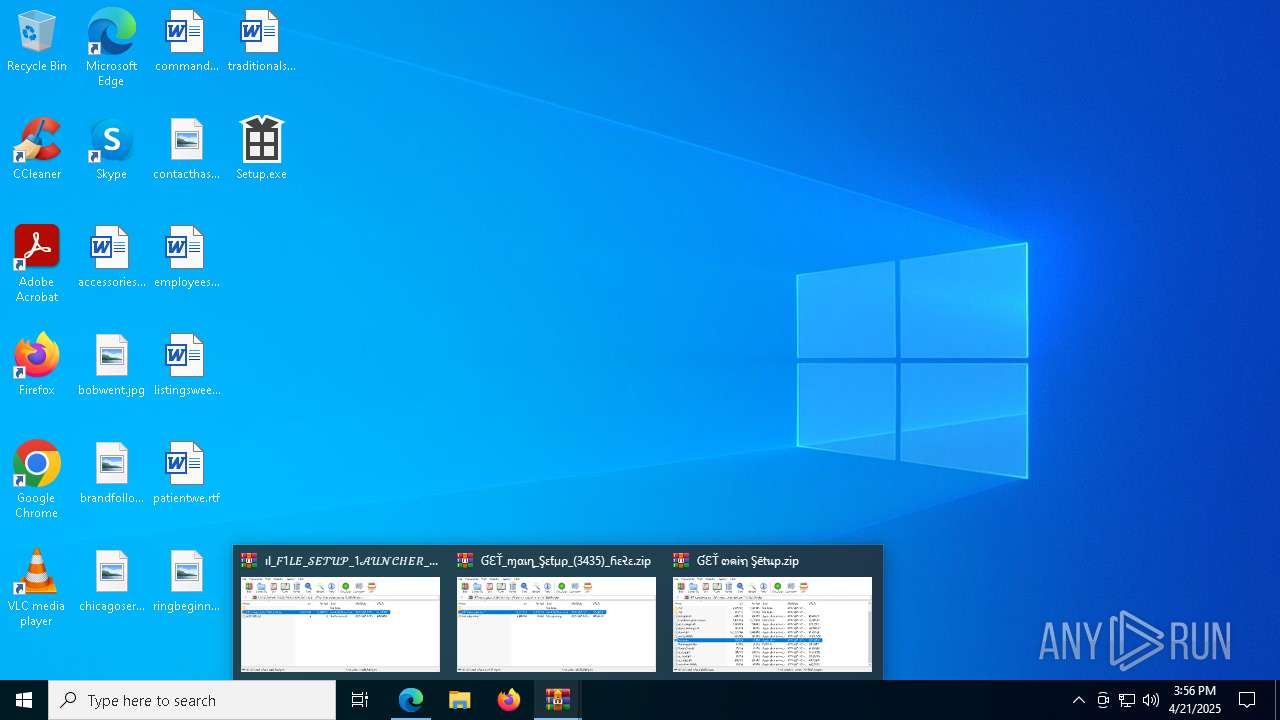Click the Show desktop strip at the end of the taskbar
The image size is (1280, 720).
1277,700
